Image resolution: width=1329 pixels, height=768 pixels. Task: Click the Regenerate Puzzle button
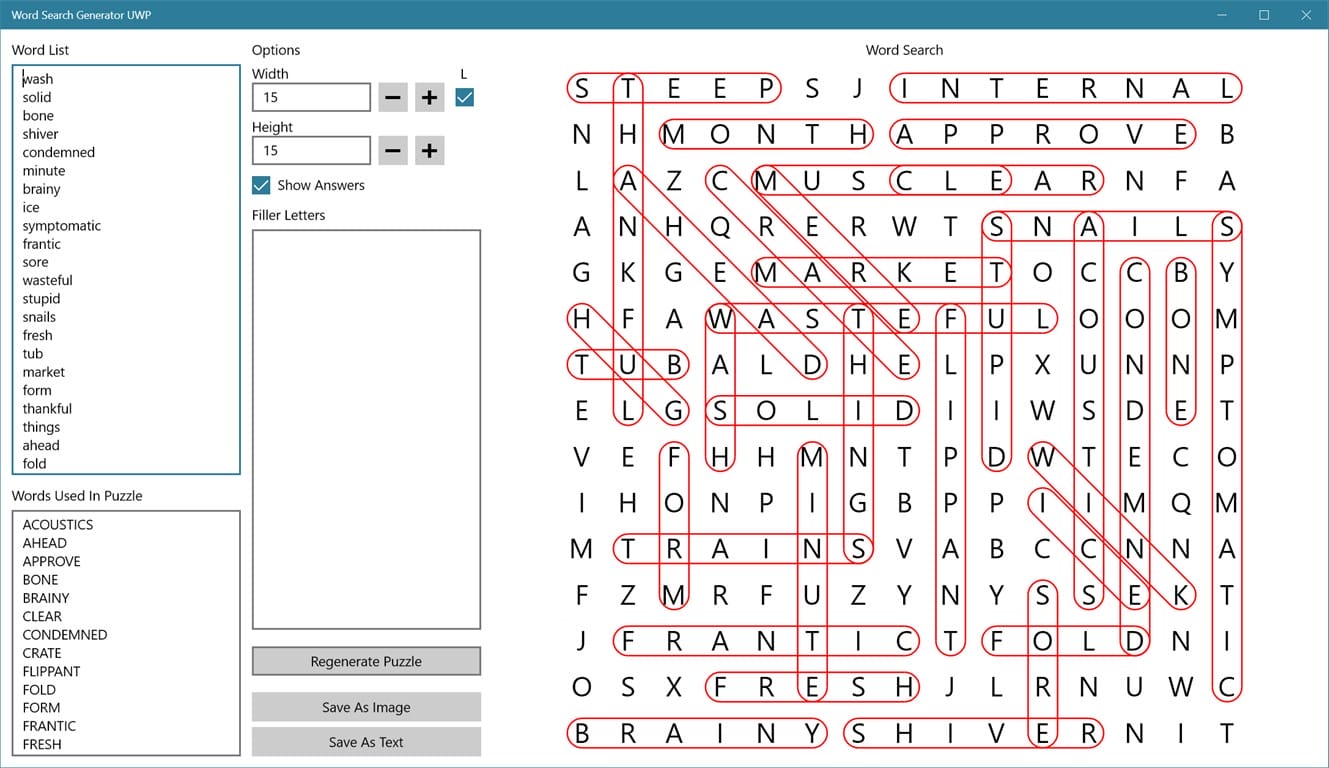pyautogui.click(x=366, y=661)
